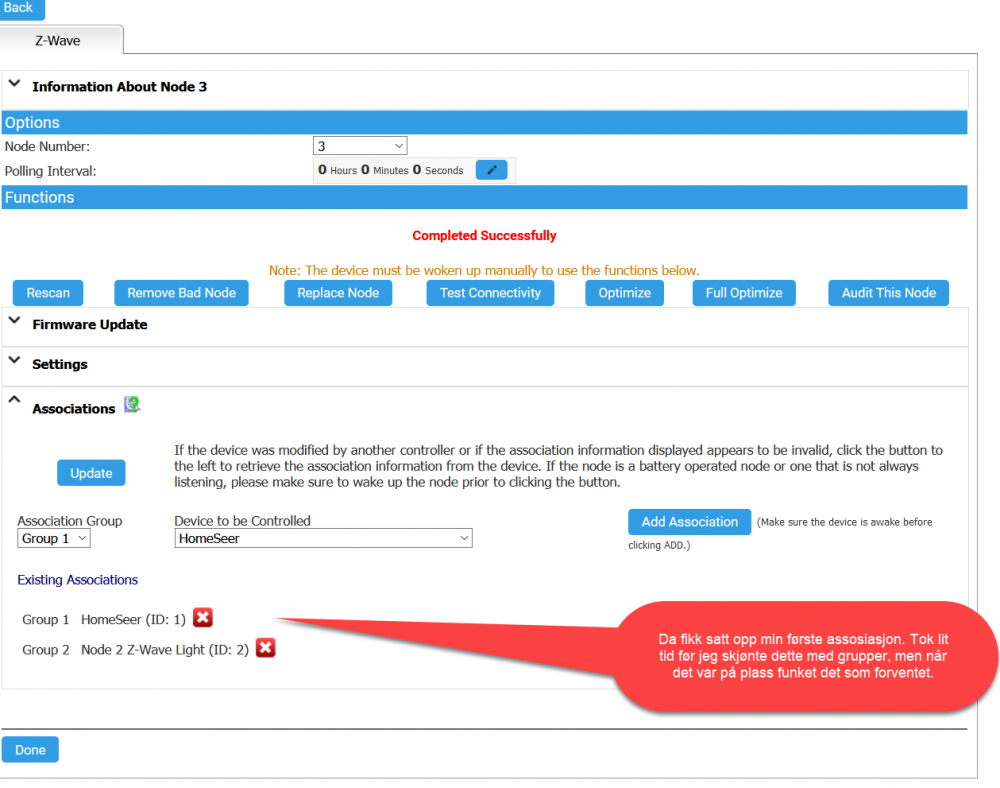Run Test Connectivity
The height and width of the screenshot is (788, 1000).
pos(490,293)
